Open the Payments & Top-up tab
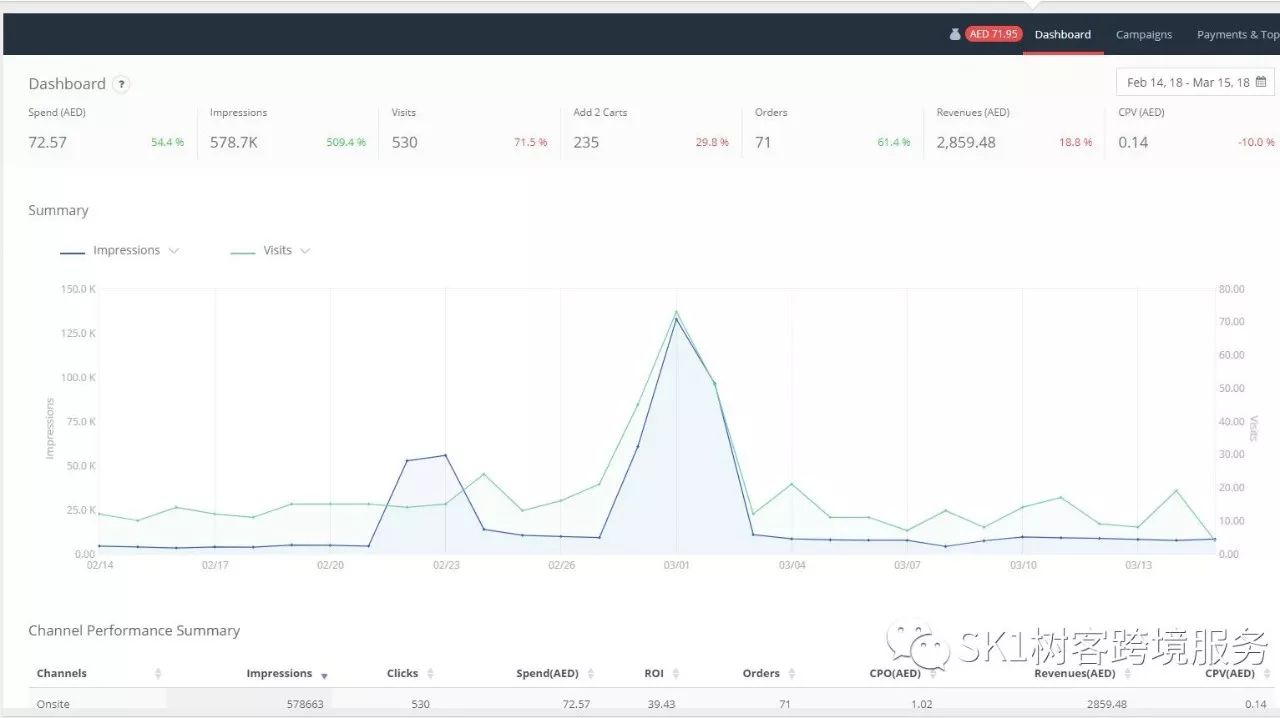The image size is (1280, 718). click(x=1238, y=34)
